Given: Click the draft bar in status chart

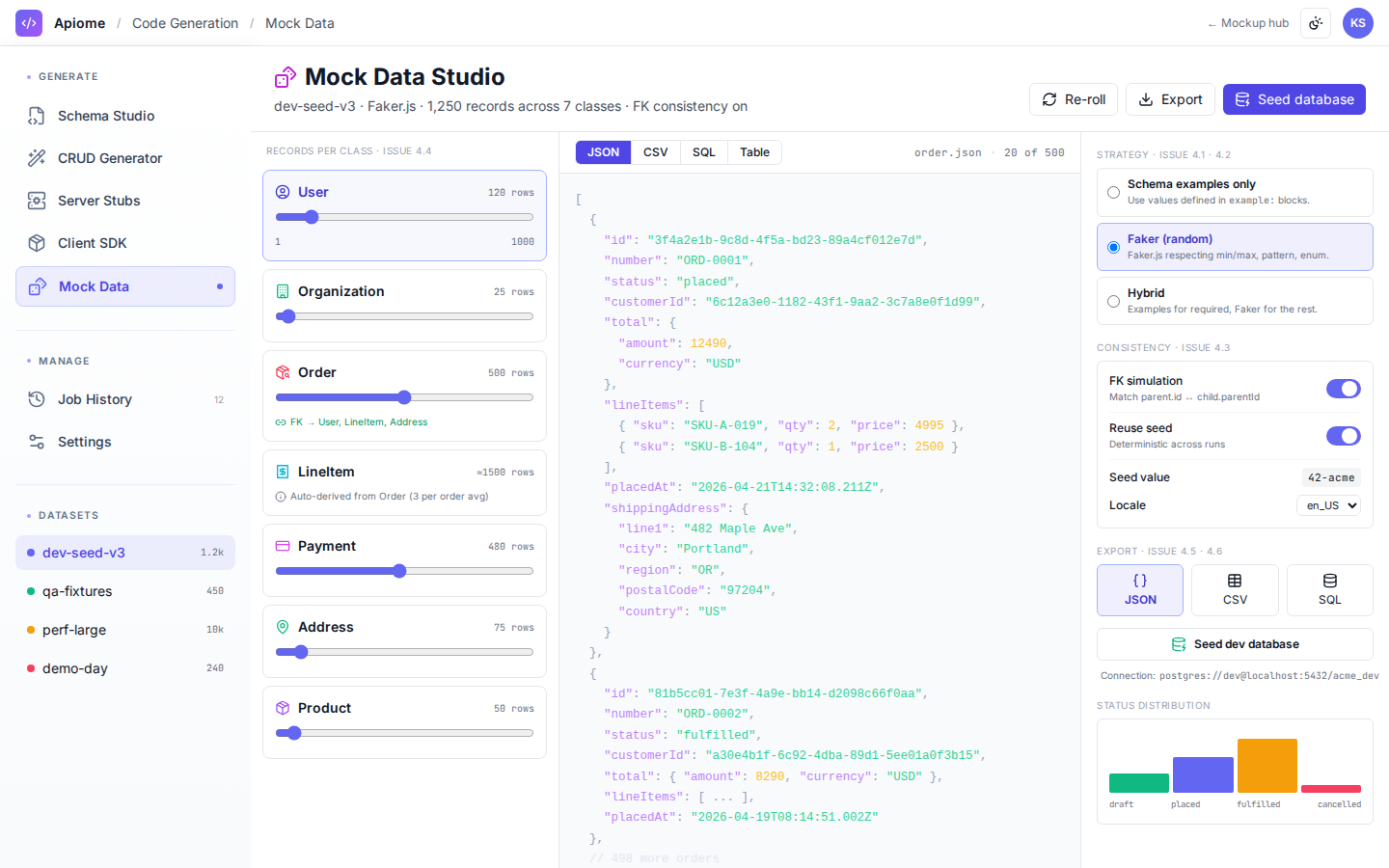Looking at the screenshot, I should (1139, 783).
